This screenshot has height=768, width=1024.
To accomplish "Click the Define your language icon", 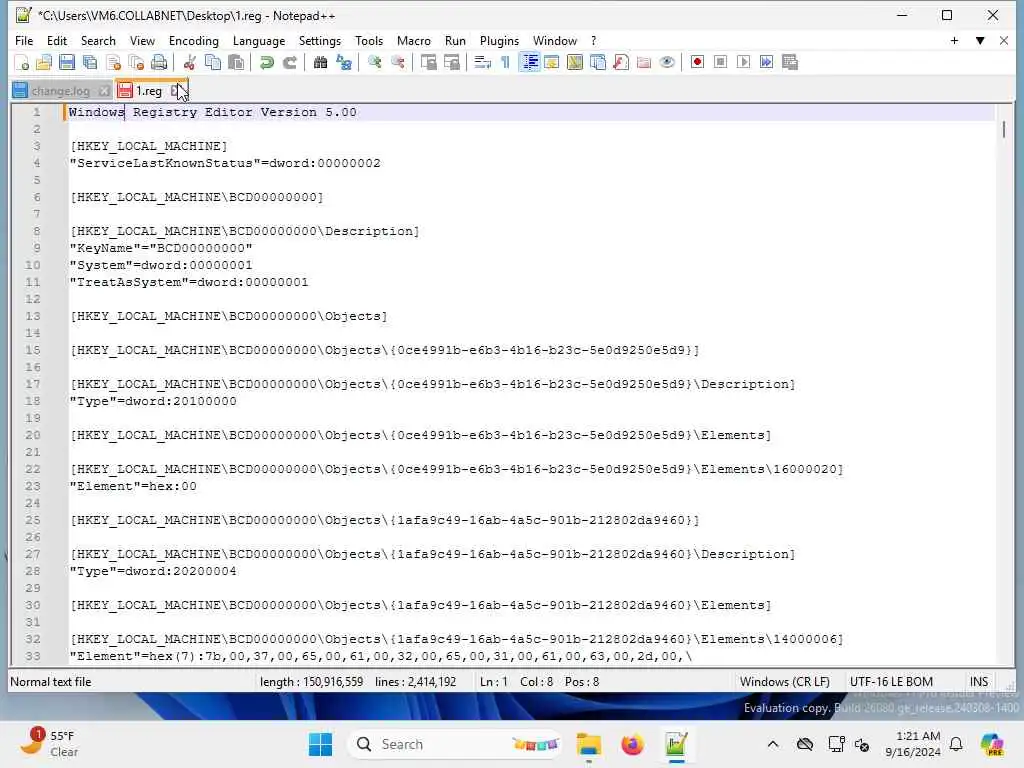I will pos(552,62).
